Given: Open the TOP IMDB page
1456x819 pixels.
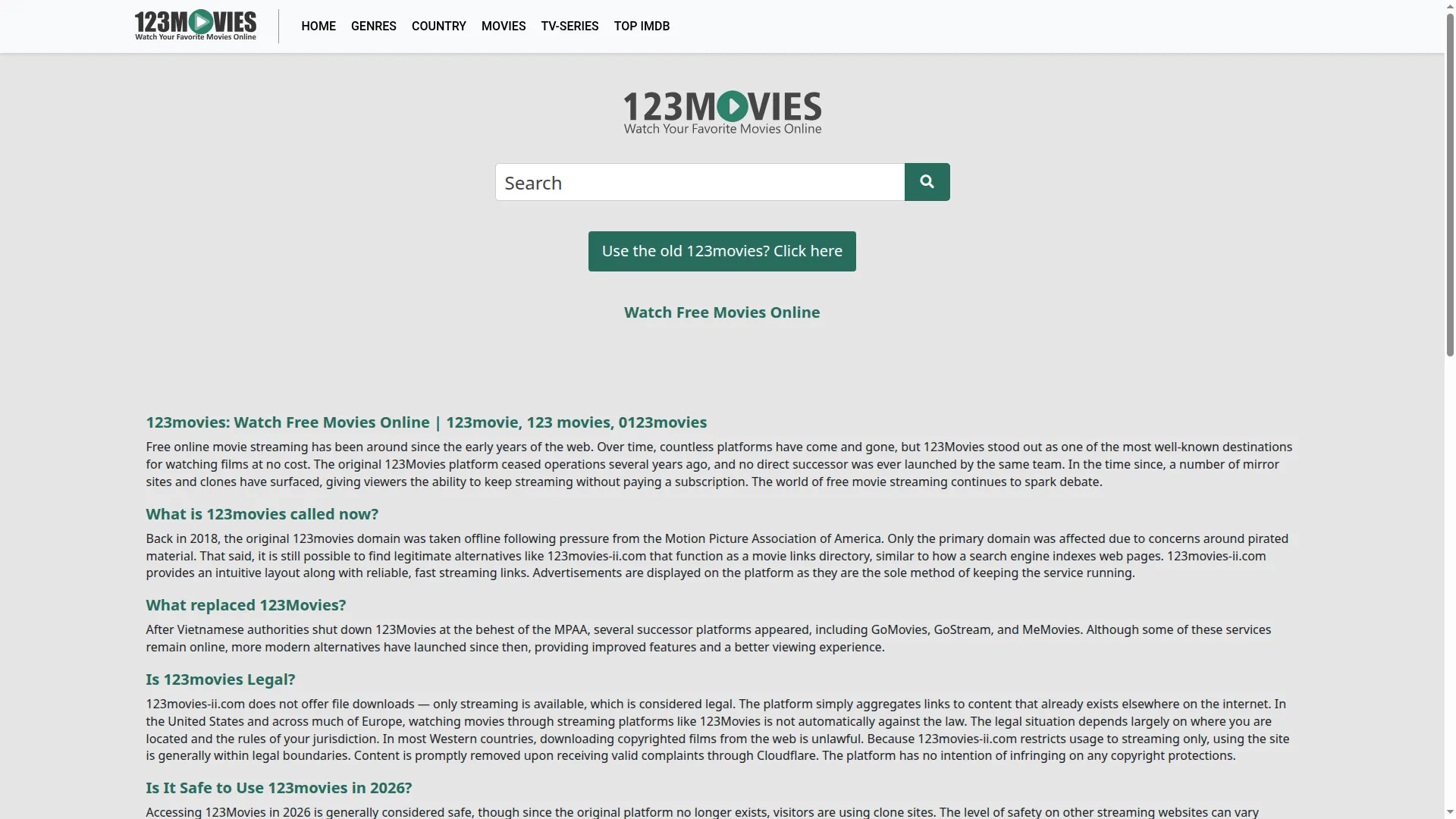Looking at the screenshot, I should point(642,26).
